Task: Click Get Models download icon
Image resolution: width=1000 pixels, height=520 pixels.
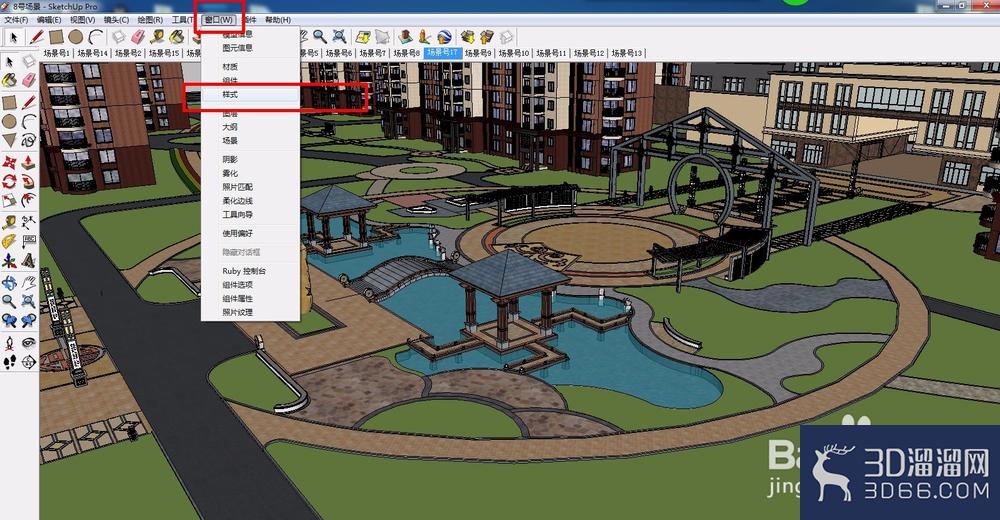Action: tap(468, 36)
